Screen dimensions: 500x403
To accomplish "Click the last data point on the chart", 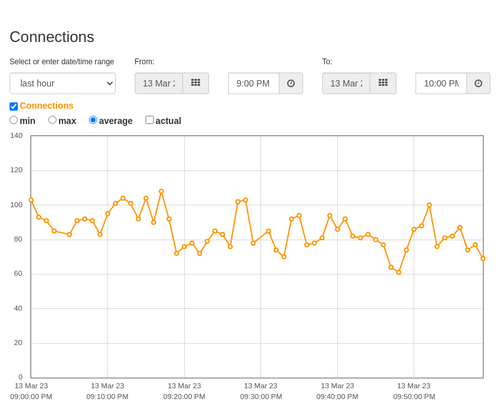I will coord(483,259).
